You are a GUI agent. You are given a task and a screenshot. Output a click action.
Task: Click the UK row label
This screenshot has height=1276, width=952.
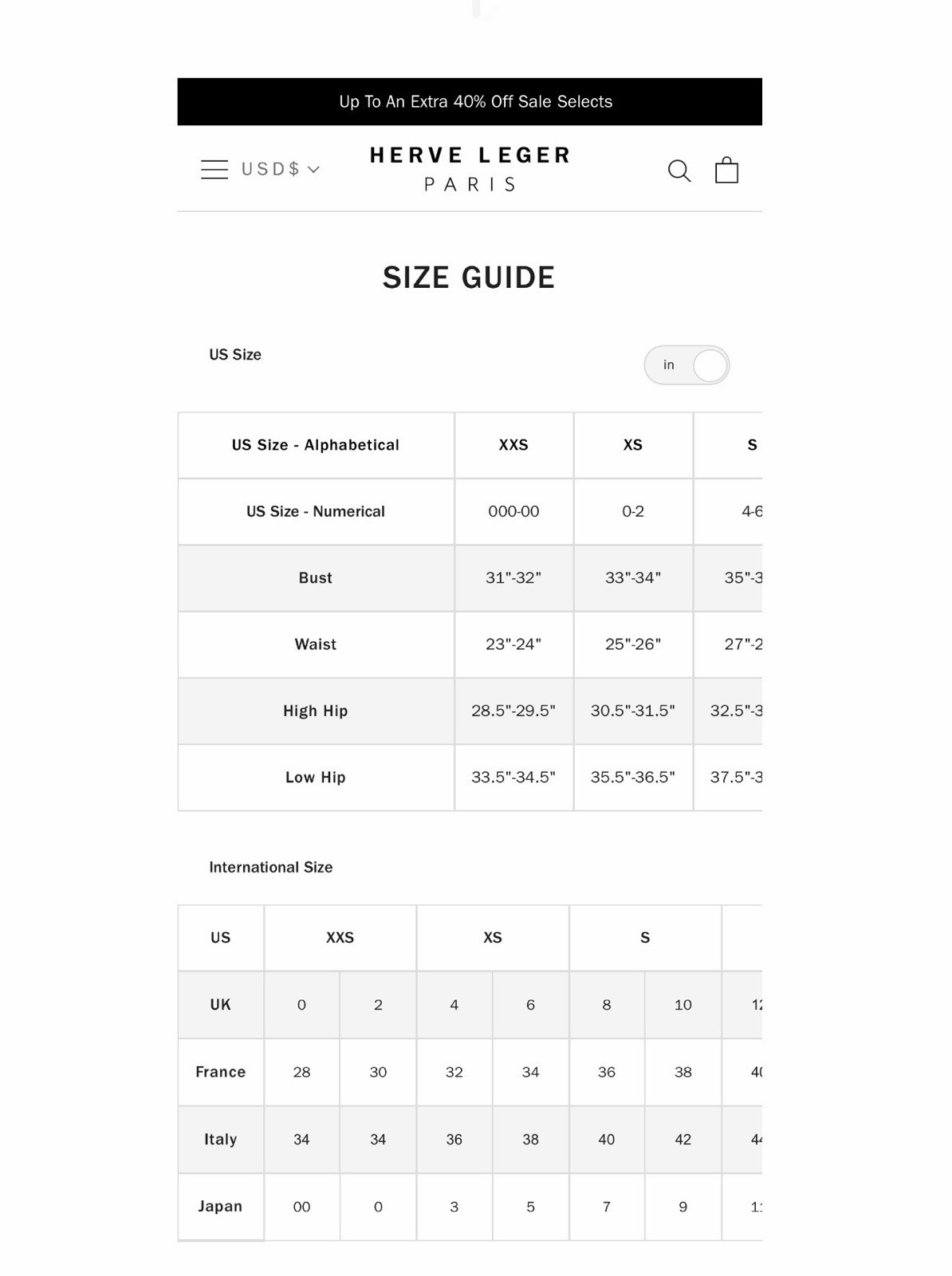[221, 1005]
